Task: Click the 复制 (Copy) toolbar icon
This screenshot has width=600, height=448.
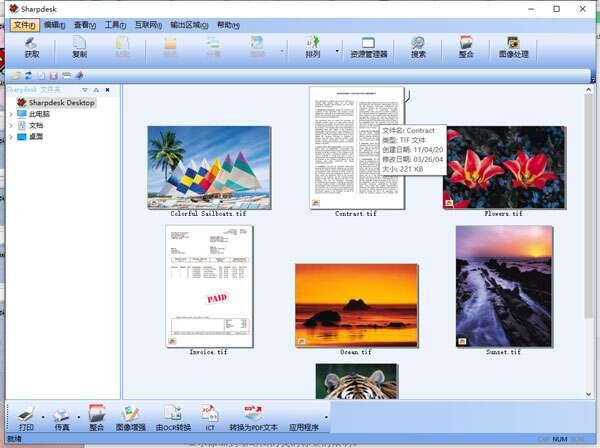Action: (79, 46)
